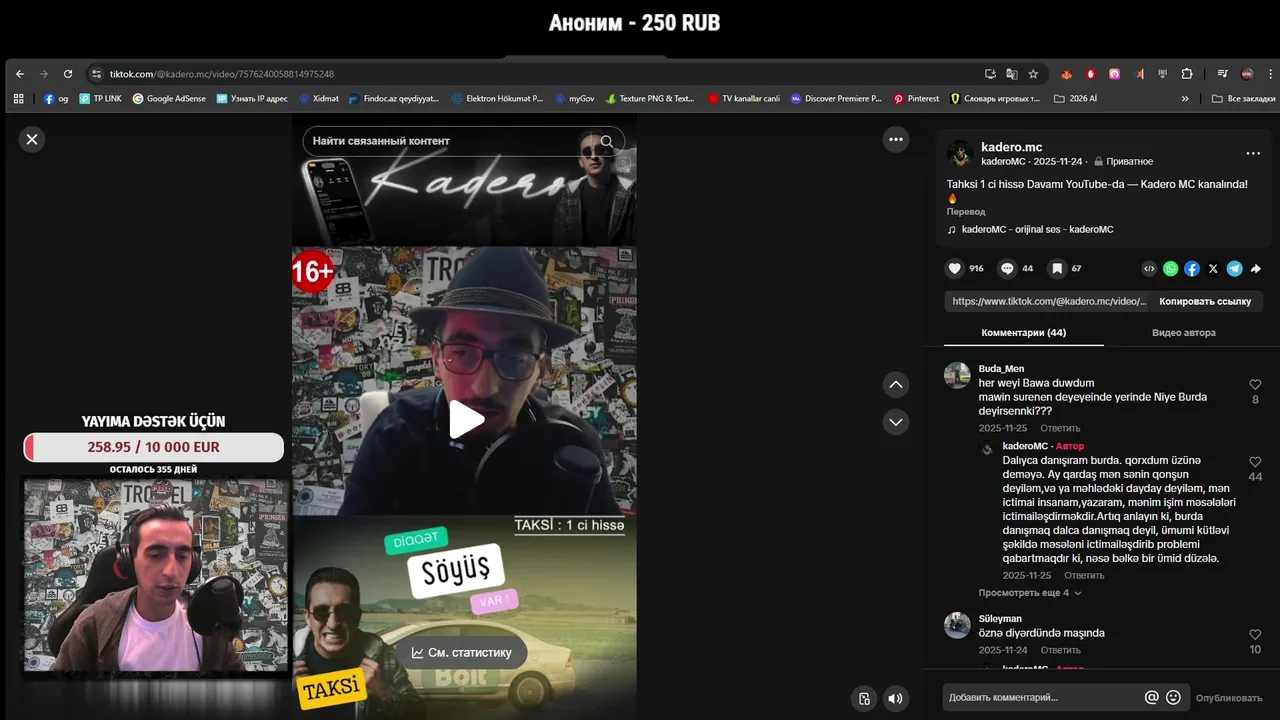Reply to kaderoMC's author comment
Viewport: 1280px width, 720px height.
[x=1084, y=576]
